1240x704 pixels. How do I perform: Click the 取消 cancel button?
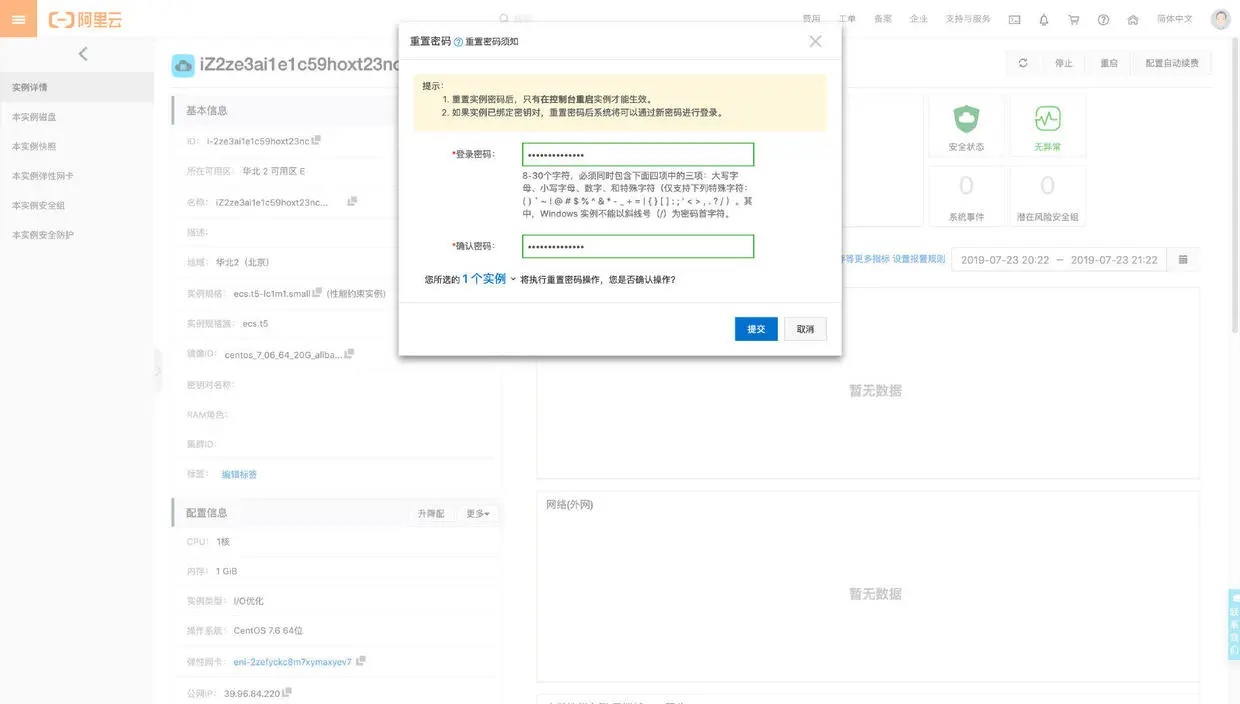pyautogui.click(x=805, y=329)
